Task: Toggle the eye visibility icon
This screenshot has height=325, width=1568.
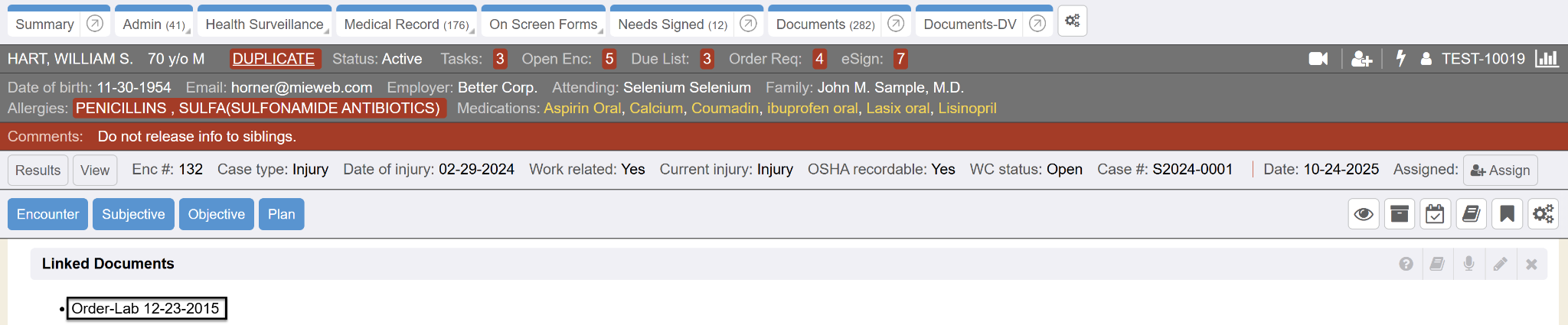Action: pyautogui.click(x=1363, y=214)
